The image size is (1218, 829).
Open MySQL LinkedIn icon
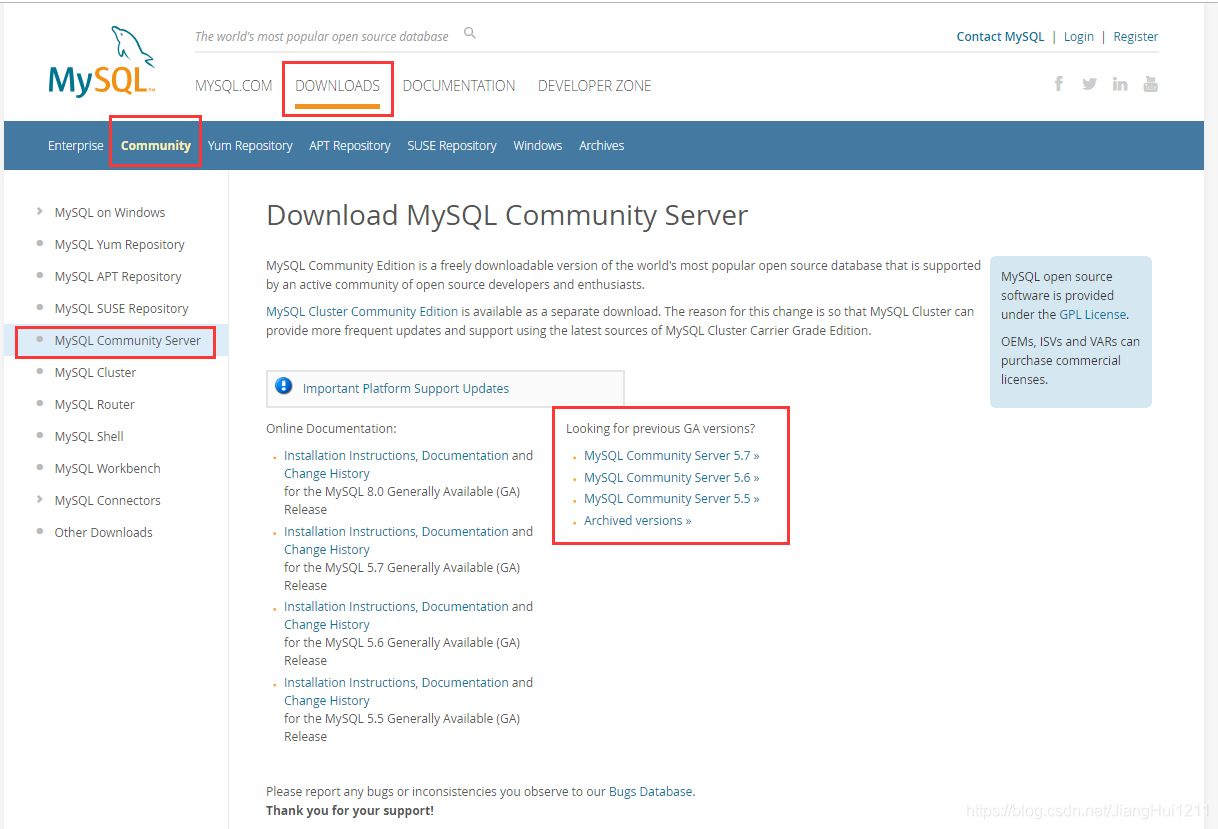click(1120, 84)
